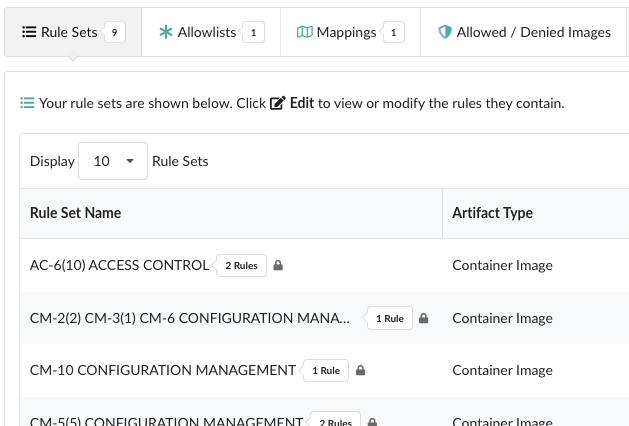Select the AC-6(10) ACCESS CONTROL rule set name
Screen dimensions: 629x426
[119, 266]
